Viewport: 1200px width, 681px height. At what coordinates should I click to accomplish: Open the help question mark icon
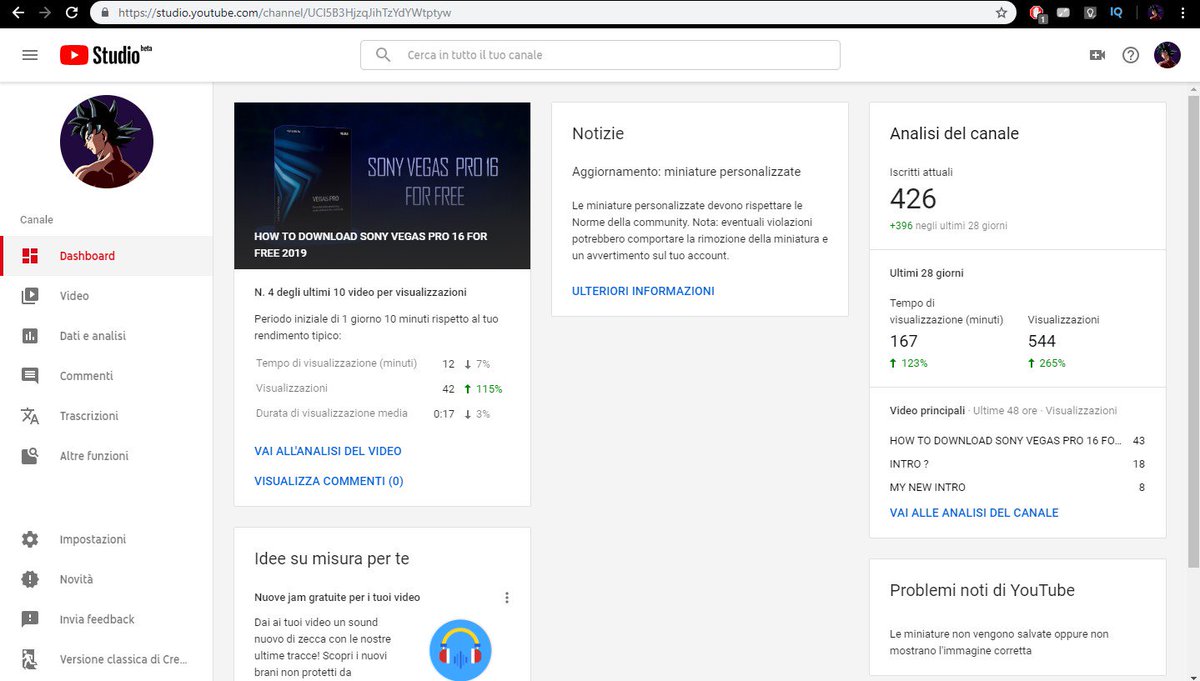click(x=1131, y=55)
